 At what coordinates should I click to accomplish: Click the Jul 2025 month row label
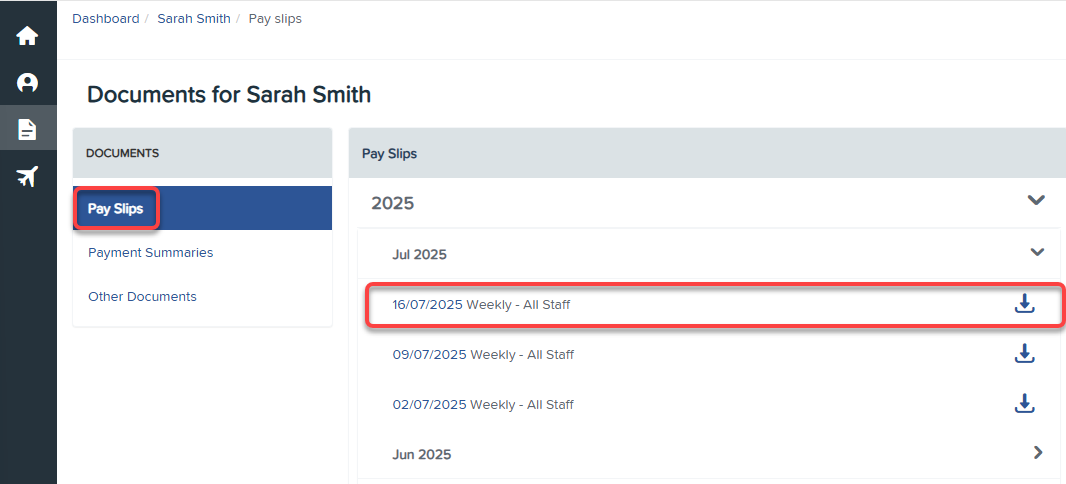pos(419,255)
